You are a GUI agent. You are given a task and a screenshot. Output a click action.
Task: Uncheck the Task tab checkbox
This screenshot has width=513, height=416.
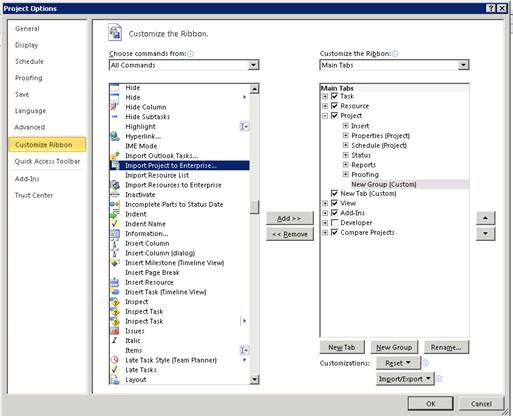[x=334, y=96]
